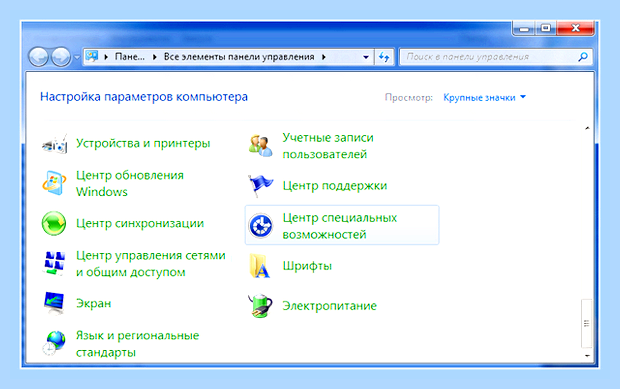Open the Экран link
This screenshot has width=620, height=389.
click(x=93, y=303)
